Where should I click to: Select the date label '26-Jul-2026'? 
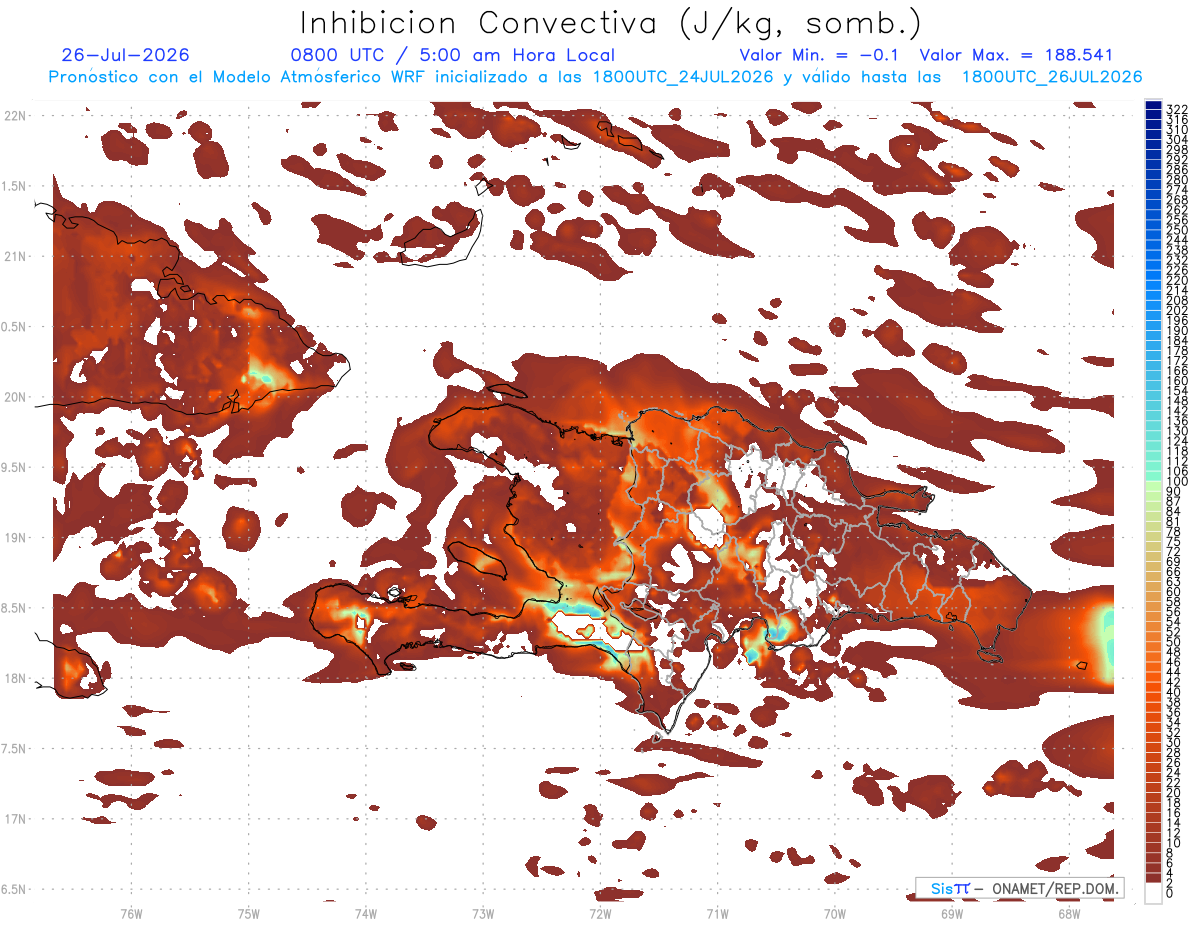125,55
